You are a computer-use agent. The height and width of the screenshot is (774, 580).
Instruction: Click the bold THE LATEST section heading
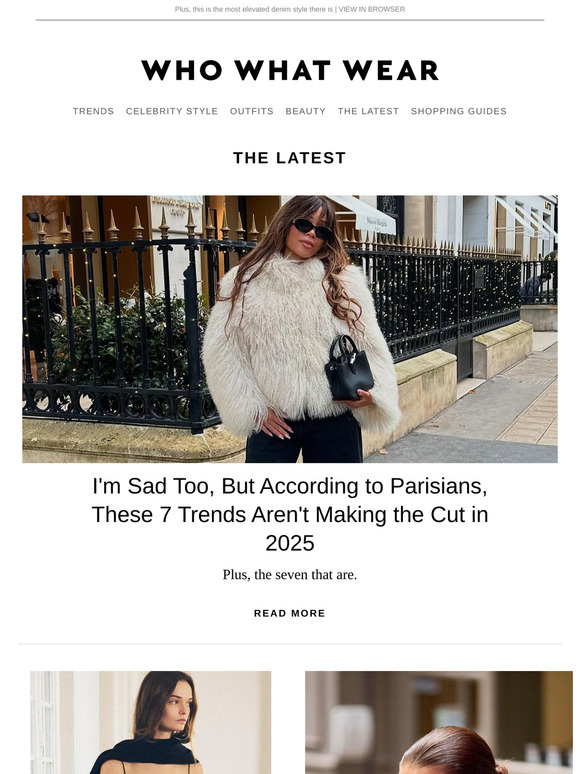tap(290, 158)
